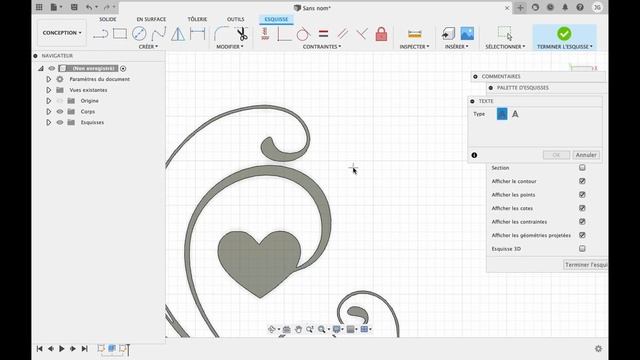Select the Look At tool

[287, 329]
